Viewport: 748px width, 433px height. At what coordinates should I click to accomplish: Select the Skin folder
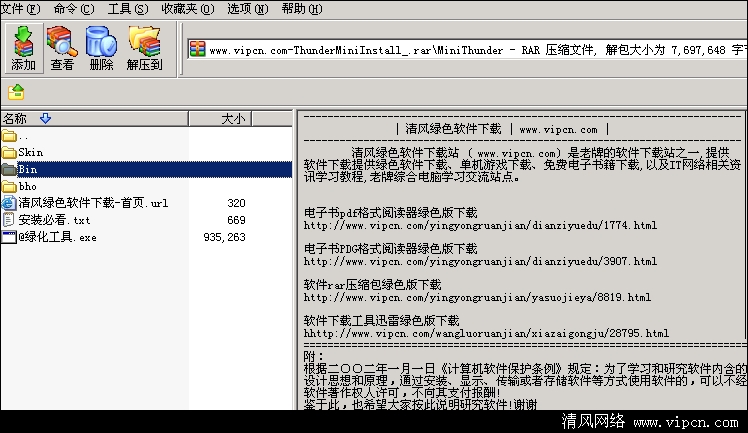click(x=30, y=152)
